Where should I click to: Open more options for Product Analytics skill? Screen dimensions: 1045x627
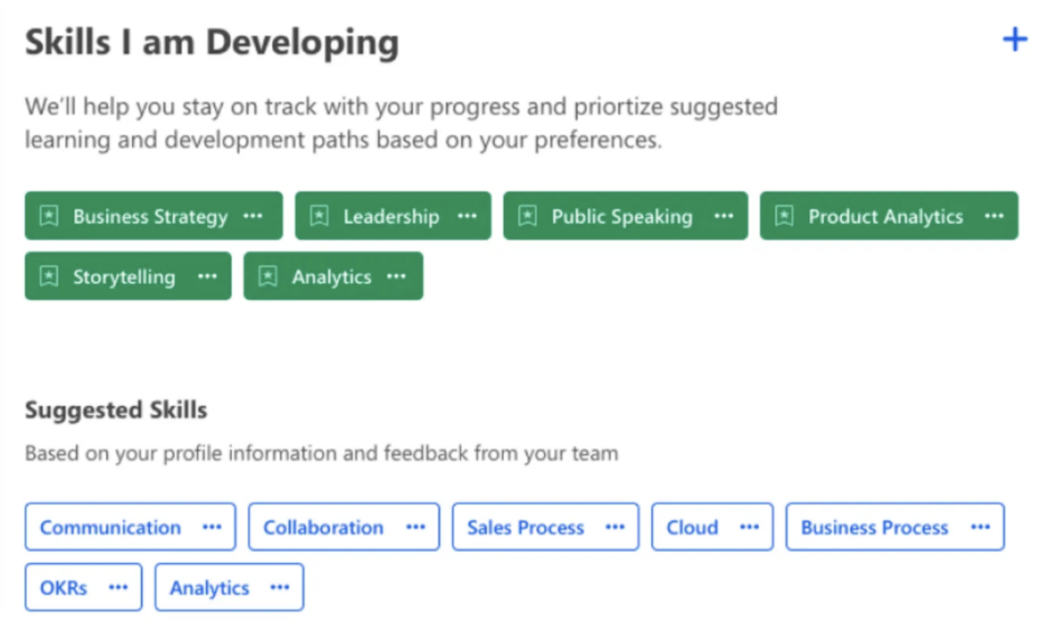point(993,216)
